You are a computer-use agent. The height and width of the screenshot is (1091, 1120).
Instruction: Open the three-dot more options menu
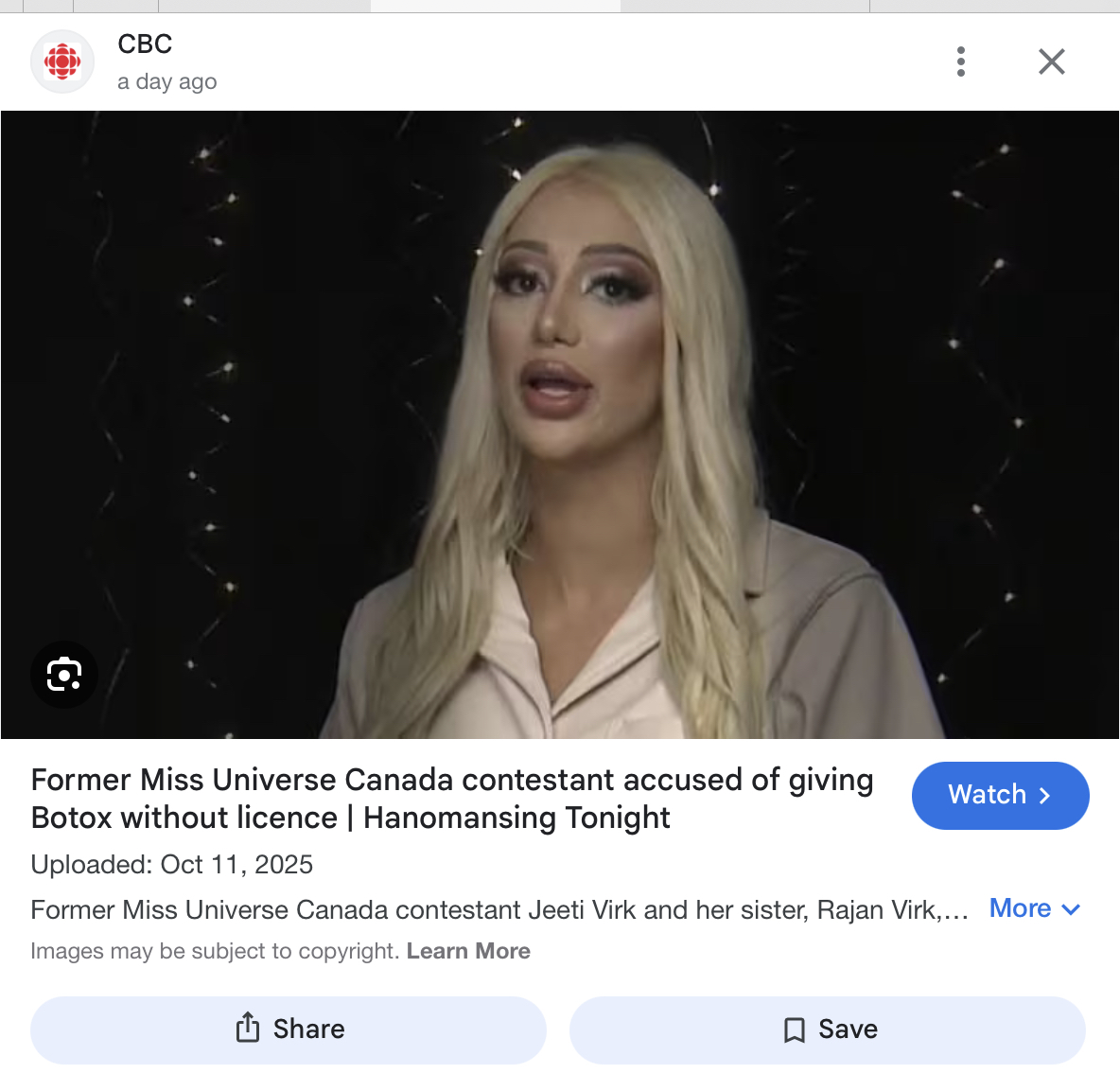pyautogui.click(x=961, y=62)
